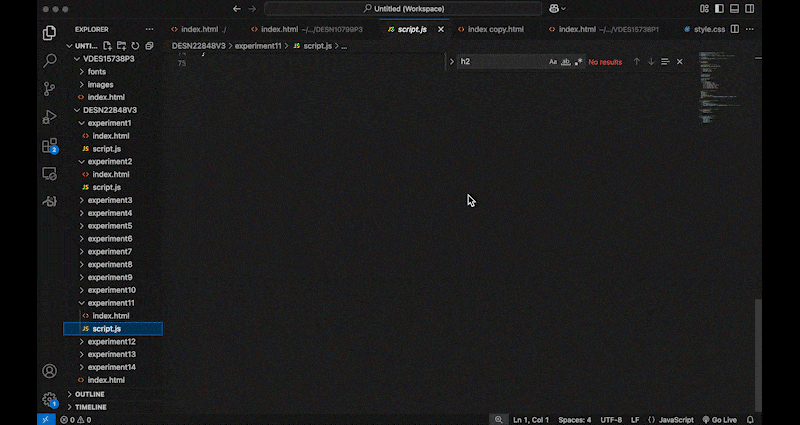Change LF end of line sequence
This screenshot has height=425, width=800.
click(x=635, y=420)
